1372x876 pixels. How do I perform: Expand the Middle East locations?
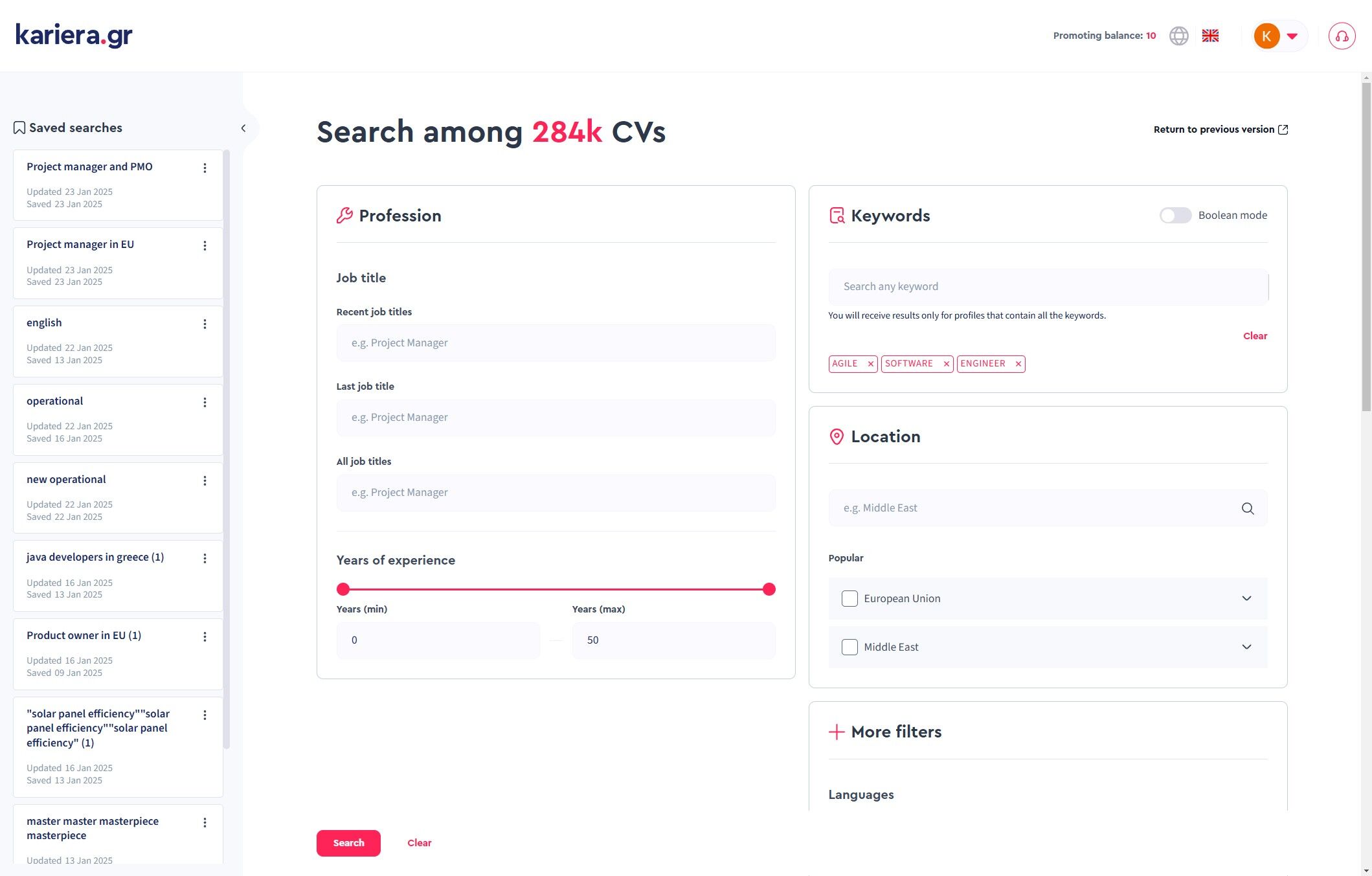(1246, 647)
